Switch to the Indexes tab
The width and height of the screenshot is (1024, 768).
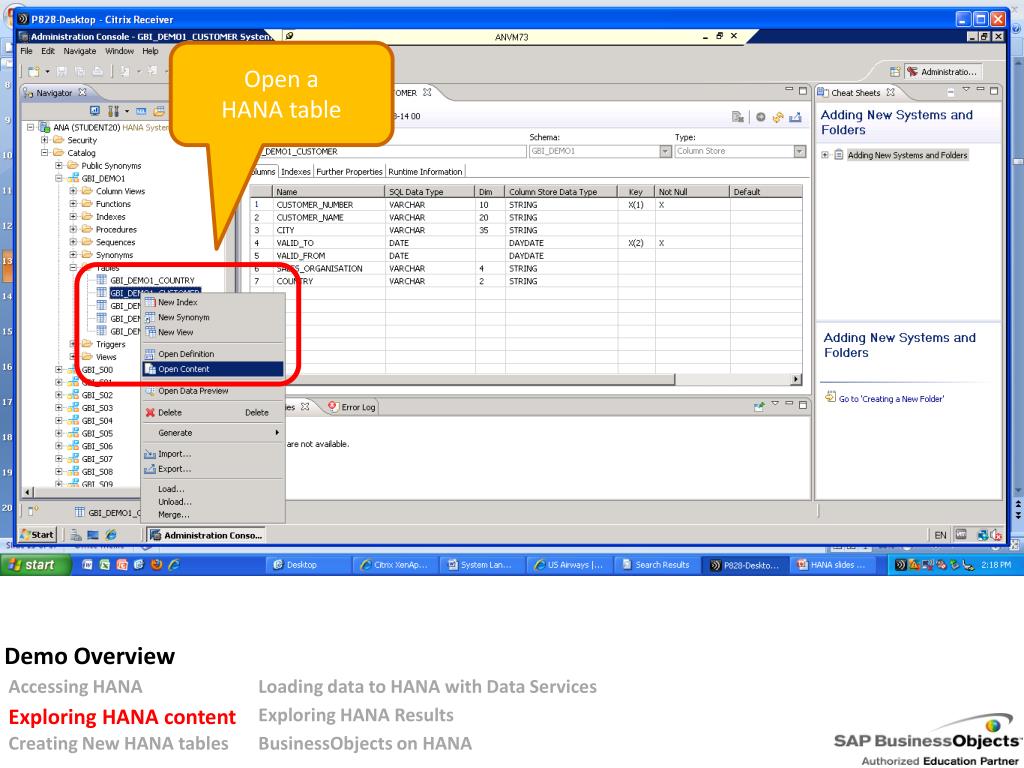point(296,172)
